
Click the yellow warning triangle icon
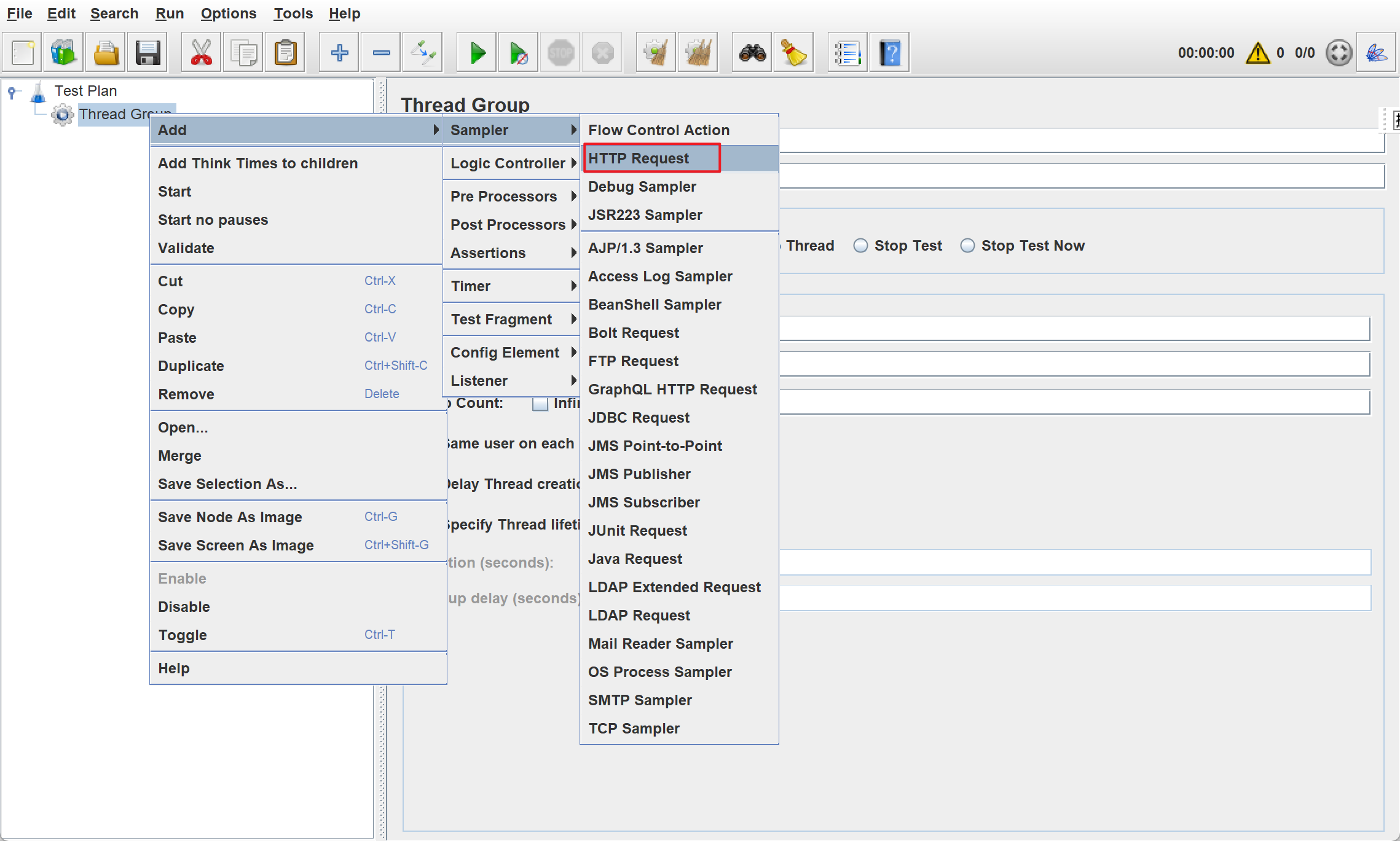tap(1257, 53)
